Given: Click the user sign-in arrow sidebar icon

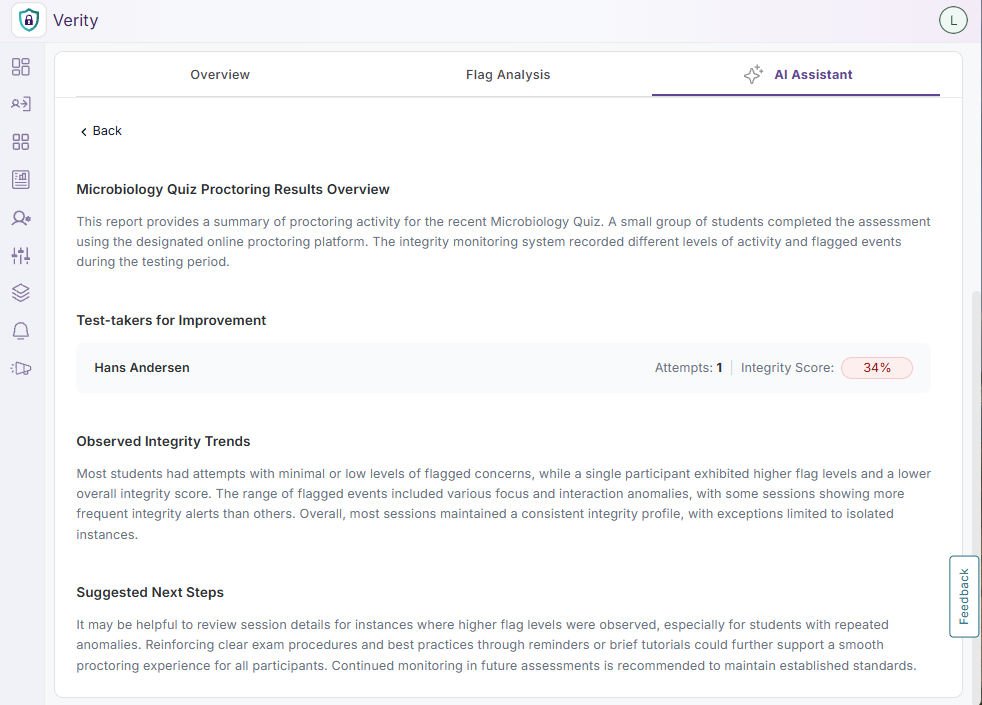Looking at the screenshot, I should pos(21,104).
